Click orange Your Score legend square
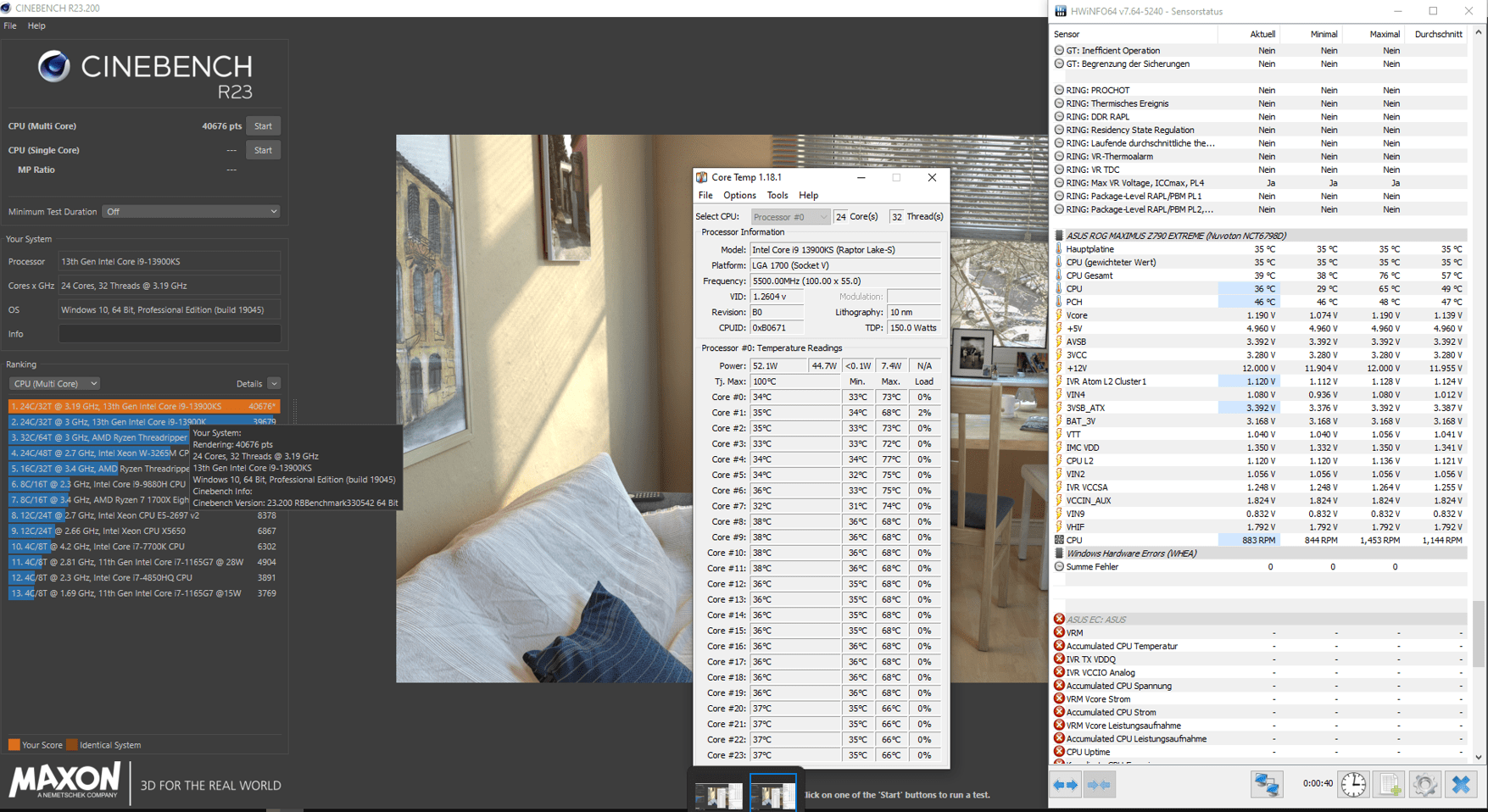Image resolution: width=1488 pixels, height=812 pixels. [x=14, y=745]
